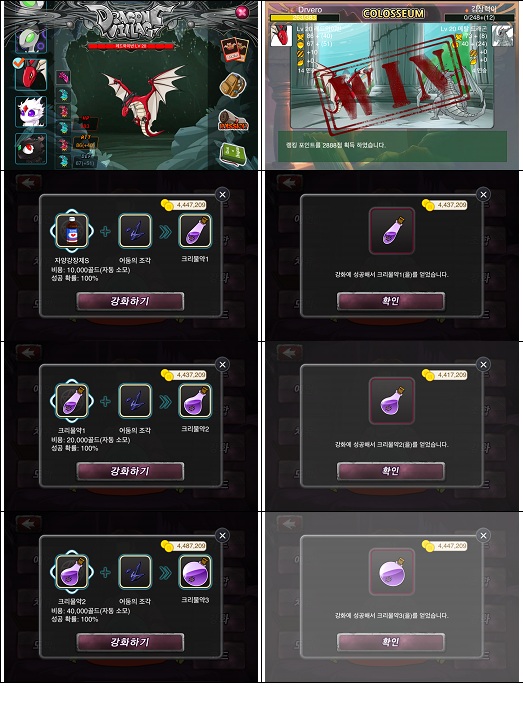Screen dimensions: 523x713
Task: Click 강화하기 for the 40,000 gold recipe
Action: coord(130,642)
